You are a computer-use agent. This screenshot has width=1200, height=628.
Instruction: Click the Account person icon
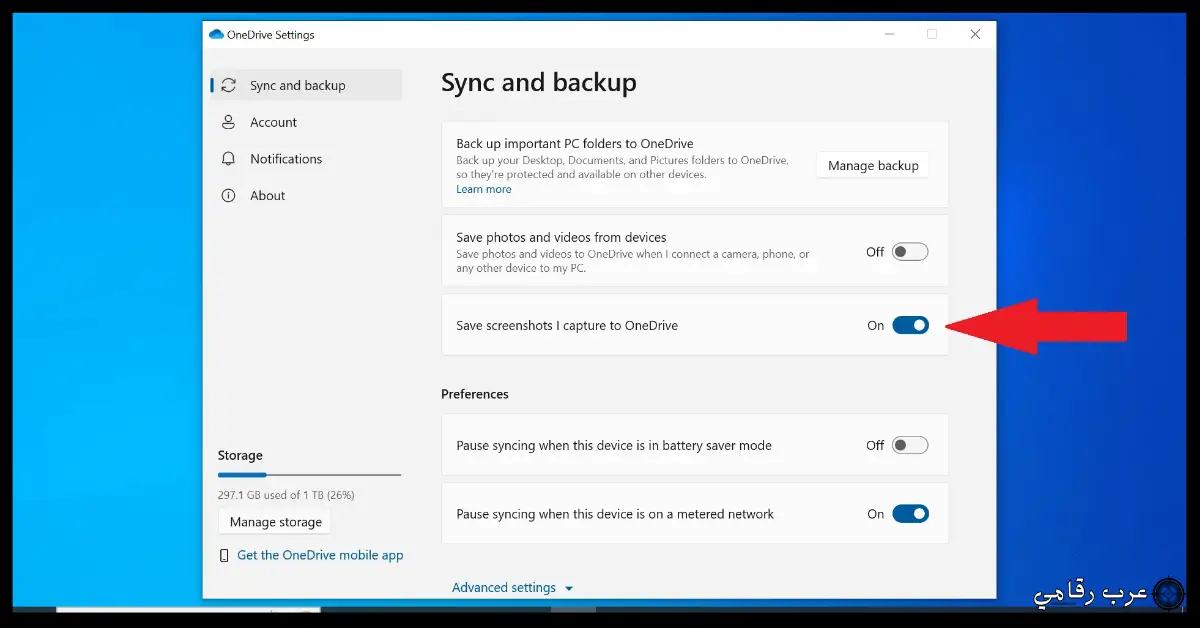[229, 122]
